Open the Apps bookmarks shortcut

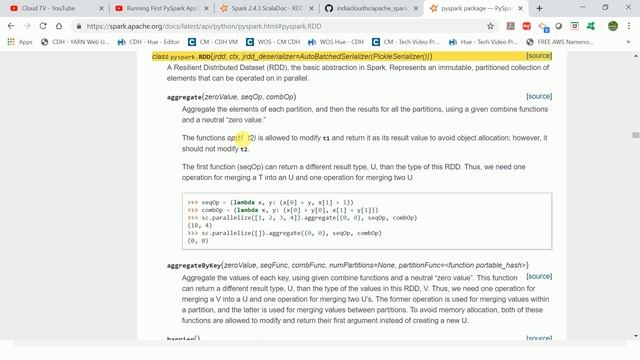20,42
